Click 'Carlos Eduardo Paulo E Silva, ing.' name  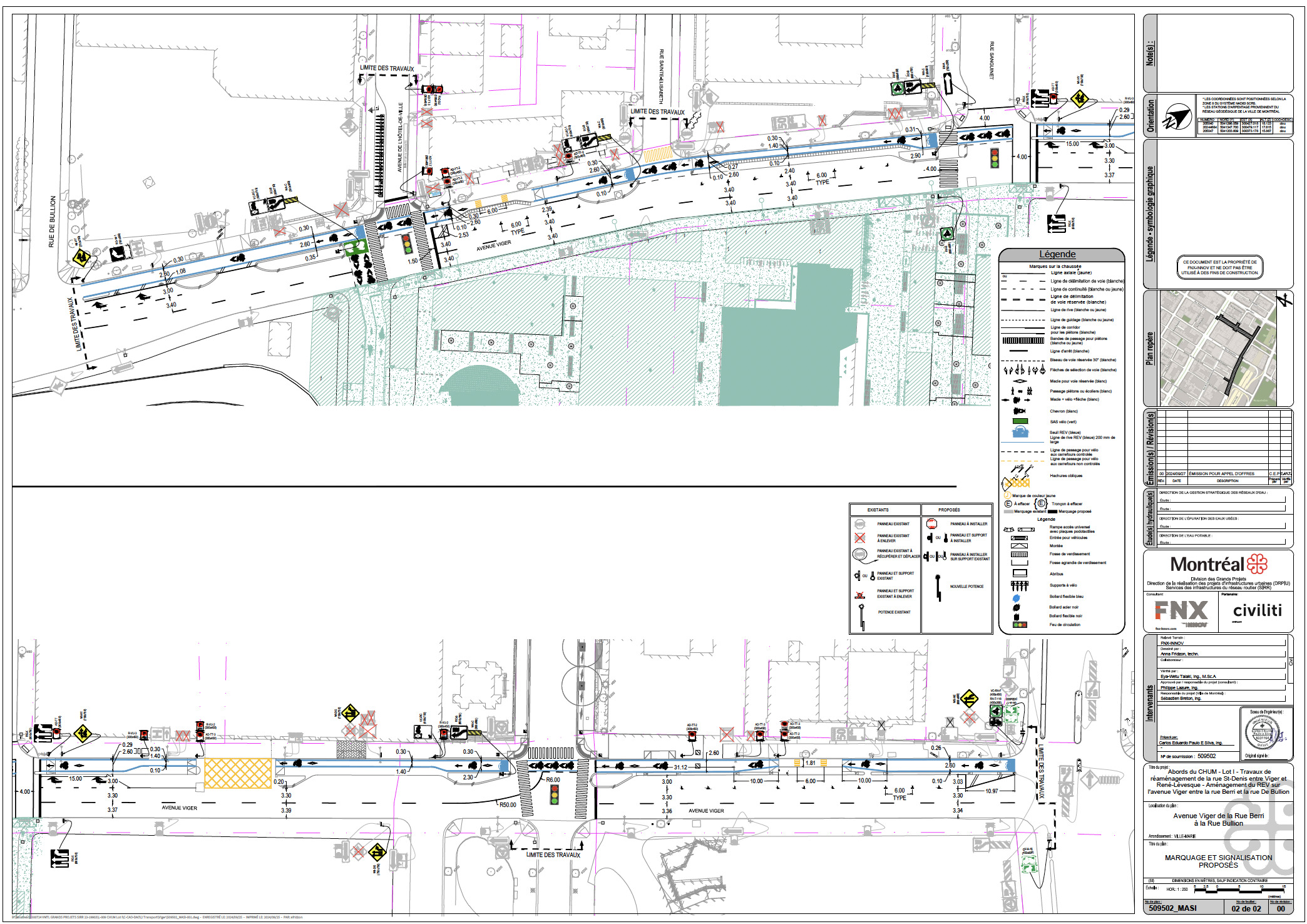pyautogui.click(x=1191, y=742)
